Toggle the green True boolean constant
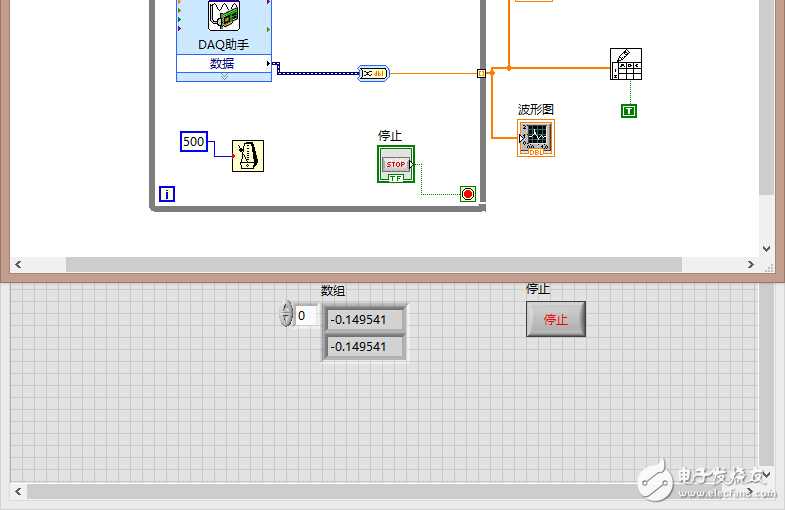The width and height of the screenshot is (785, 510). pyautogui.click(x=629, y=111)
